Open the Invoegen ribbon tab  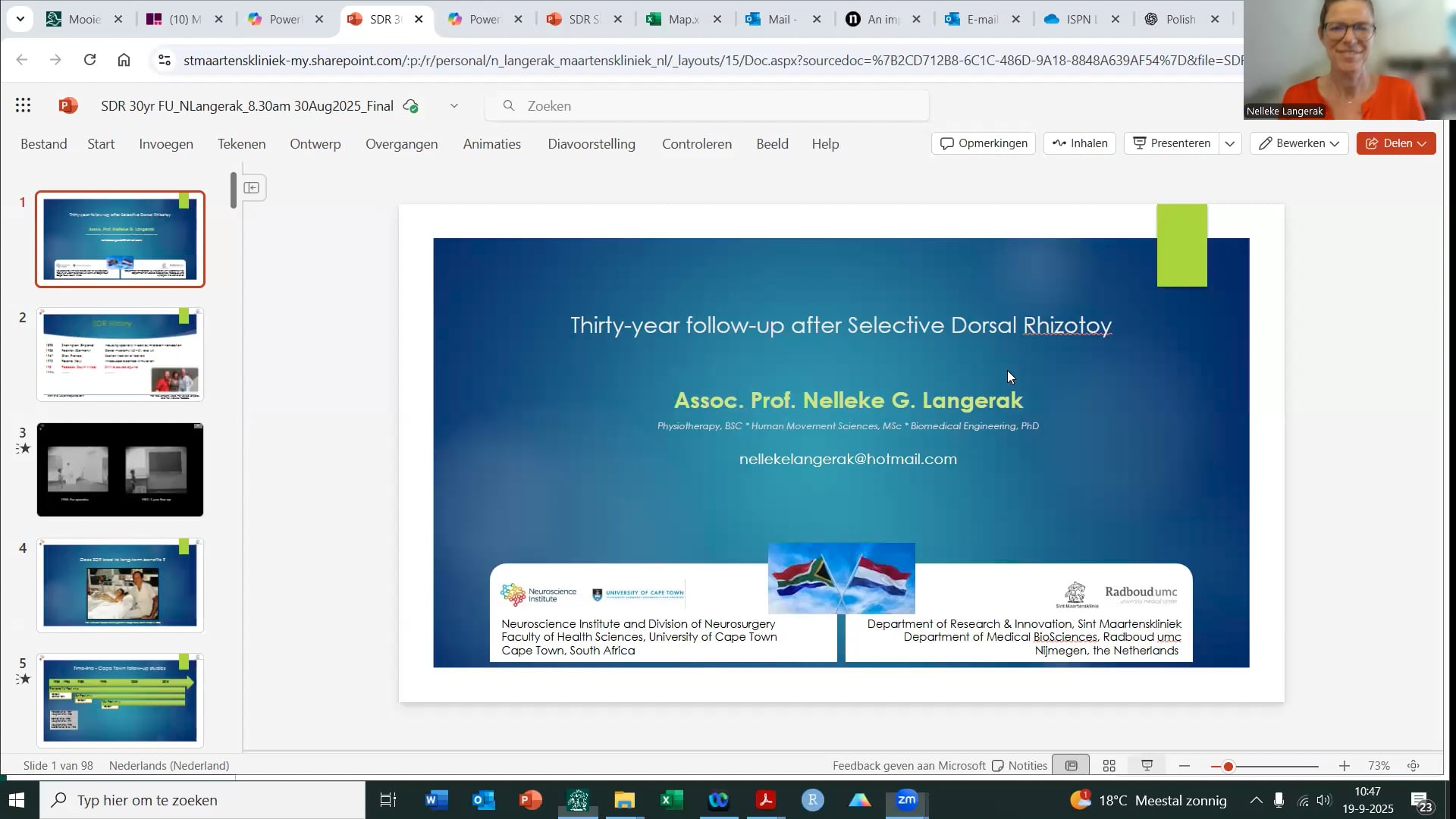166,144
